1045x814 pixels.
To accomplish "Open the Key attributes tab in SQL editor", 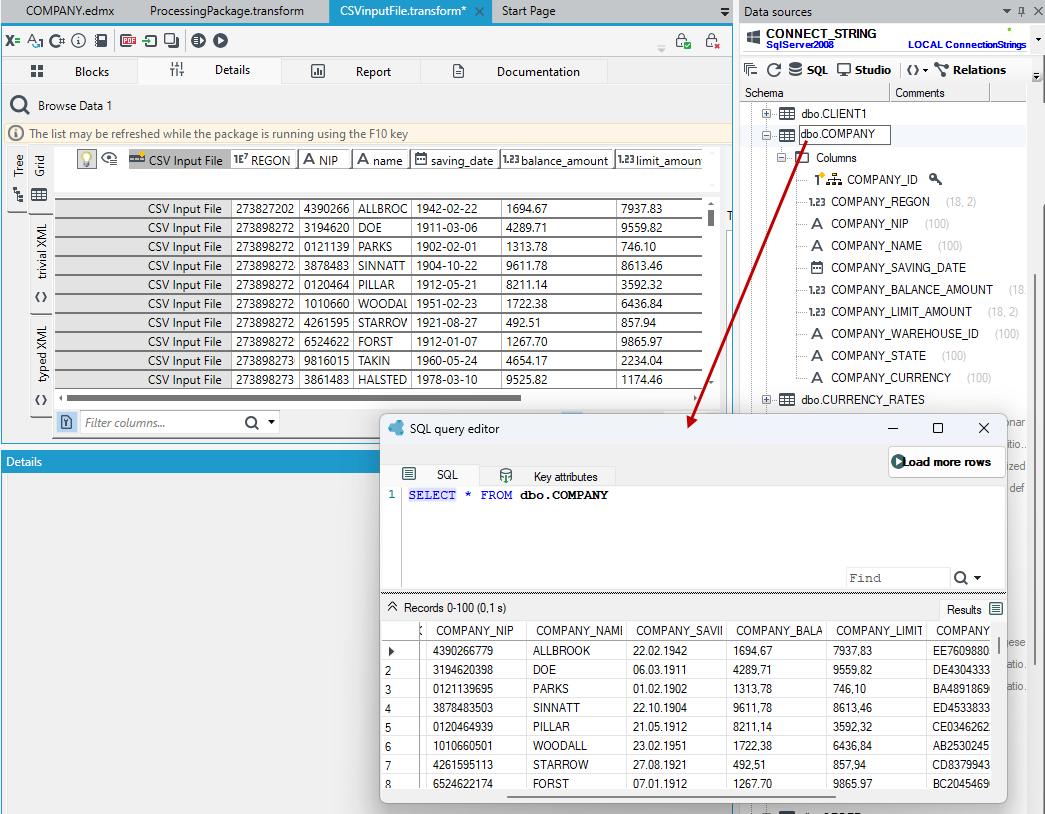I will 548,476.
